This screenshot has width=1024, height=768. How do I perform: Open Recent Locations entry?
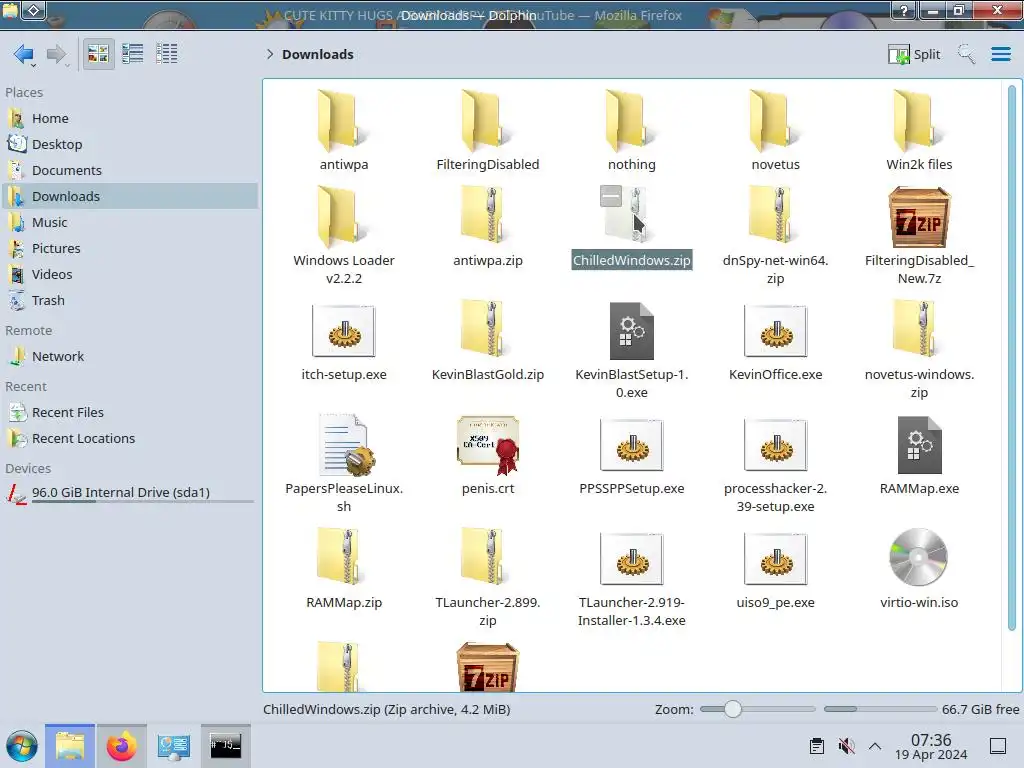click(129, 439)
